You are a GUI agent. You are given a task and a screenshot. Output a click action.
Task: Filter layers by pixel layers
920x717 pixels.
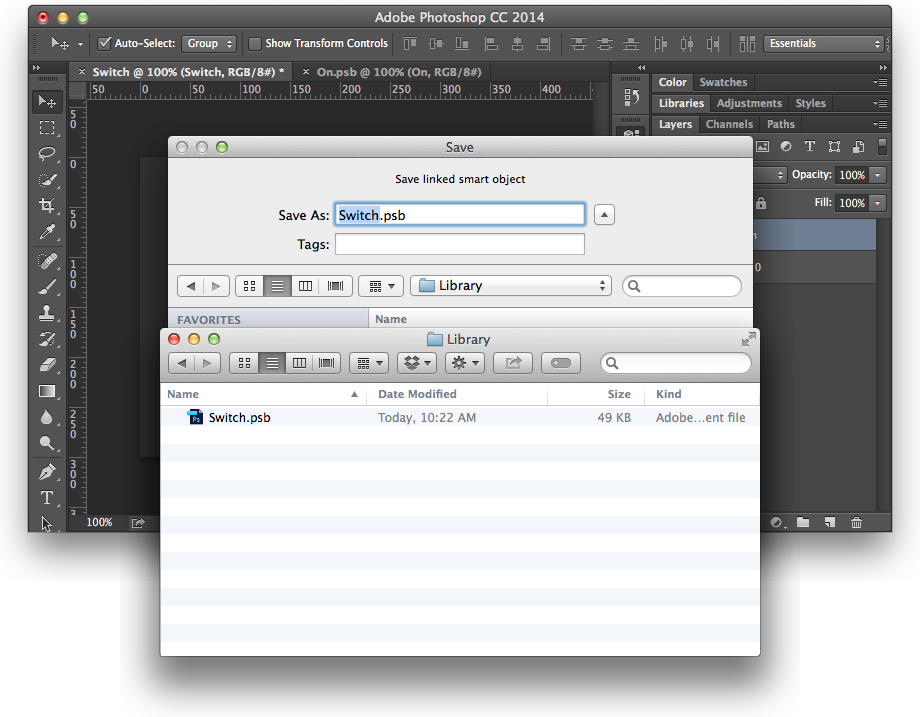tap(762, 147)
